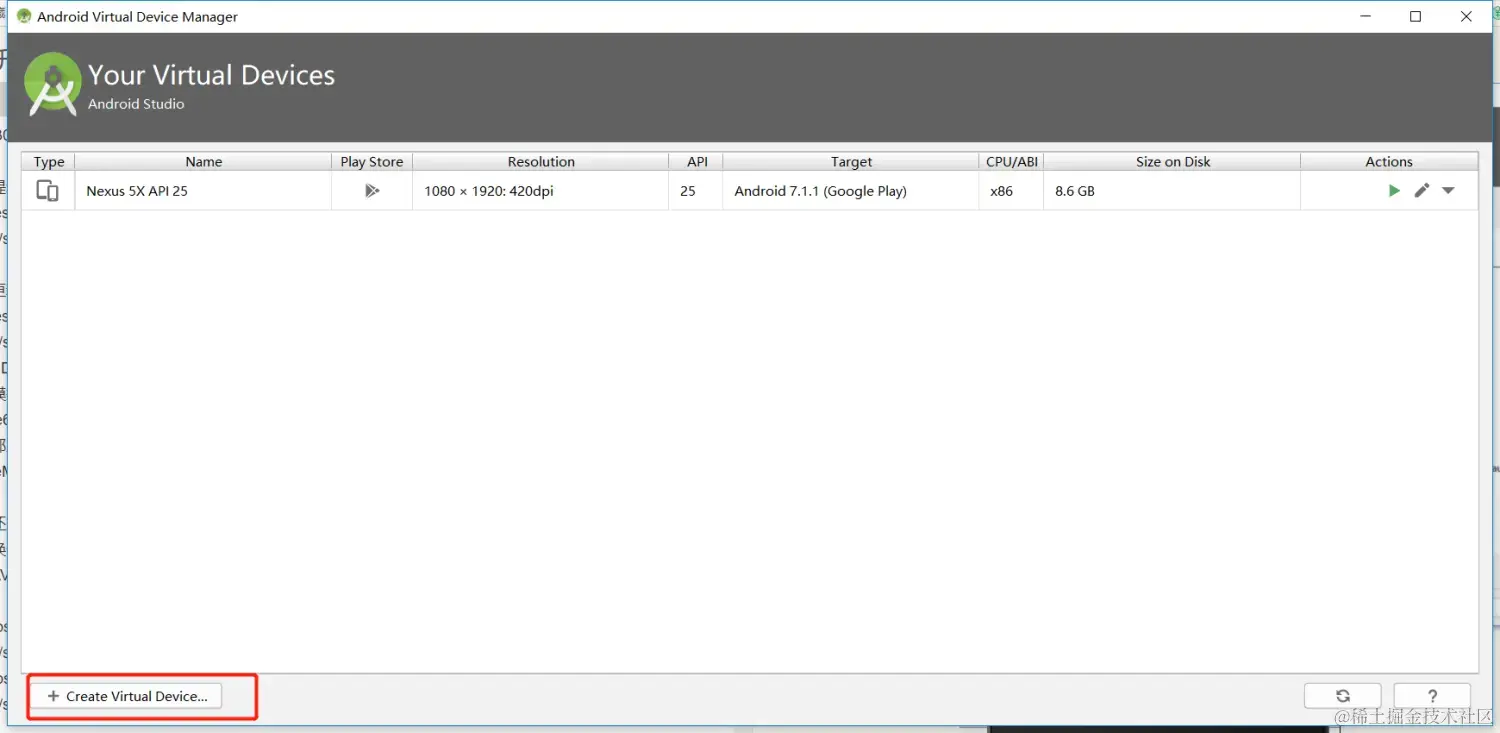Click the API value 25 cell
This screenshot has width=1500, height=733.
pos(697,190)
